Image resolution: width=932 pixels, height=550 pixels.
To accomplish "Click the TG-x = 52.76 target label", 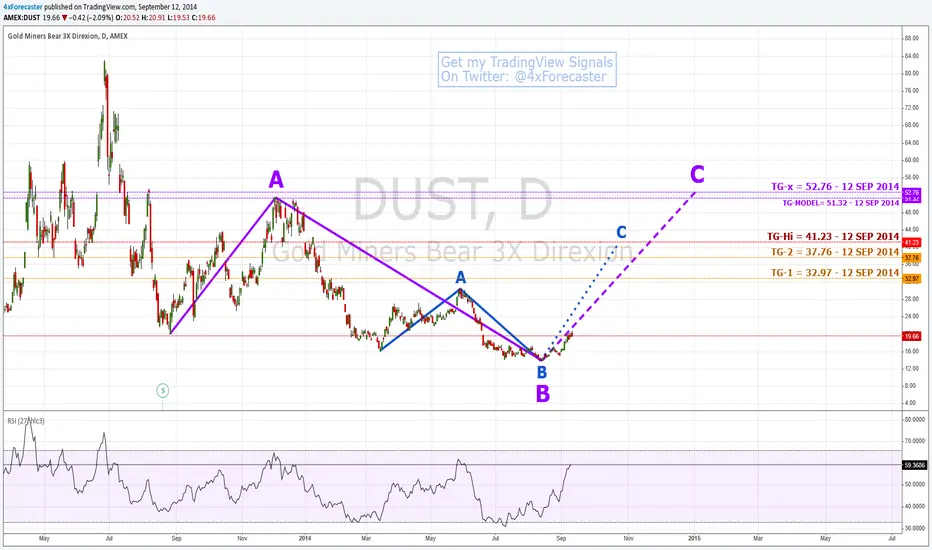I will pyautogui.click(x=835, y=186).
